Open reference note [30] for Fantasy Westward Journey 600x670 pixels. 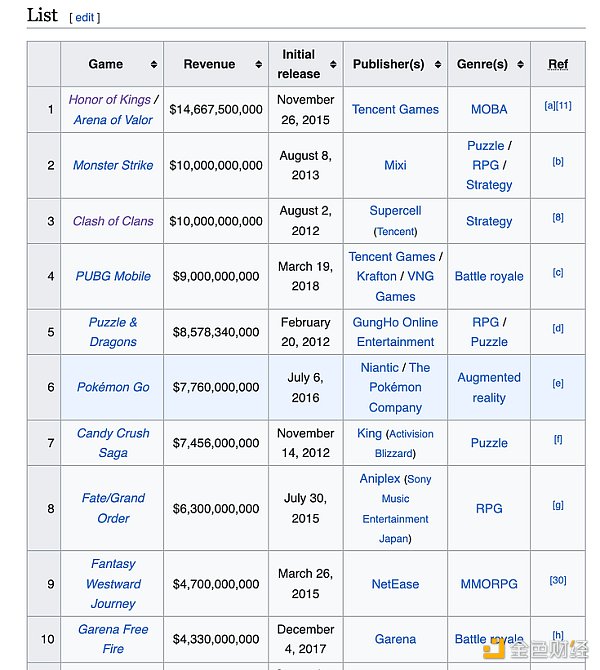coord(558,580)
